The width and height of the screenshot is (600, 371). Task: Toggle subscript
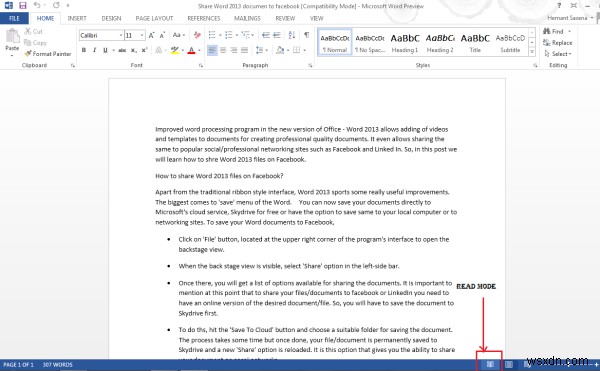click(x=133, y=50)
